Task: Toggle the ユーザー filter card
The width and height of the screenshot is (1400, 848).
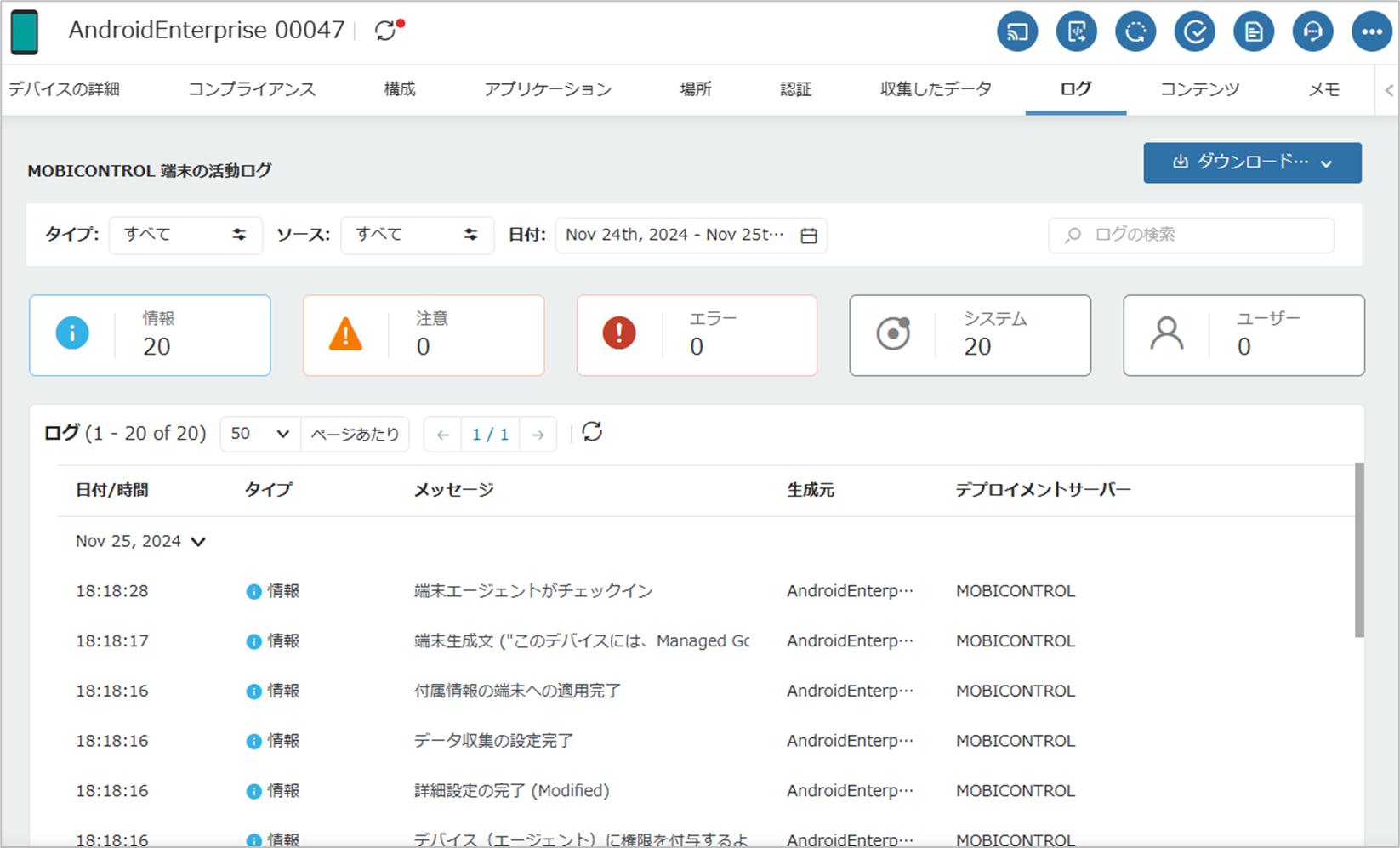Action: click(1243, 335)
